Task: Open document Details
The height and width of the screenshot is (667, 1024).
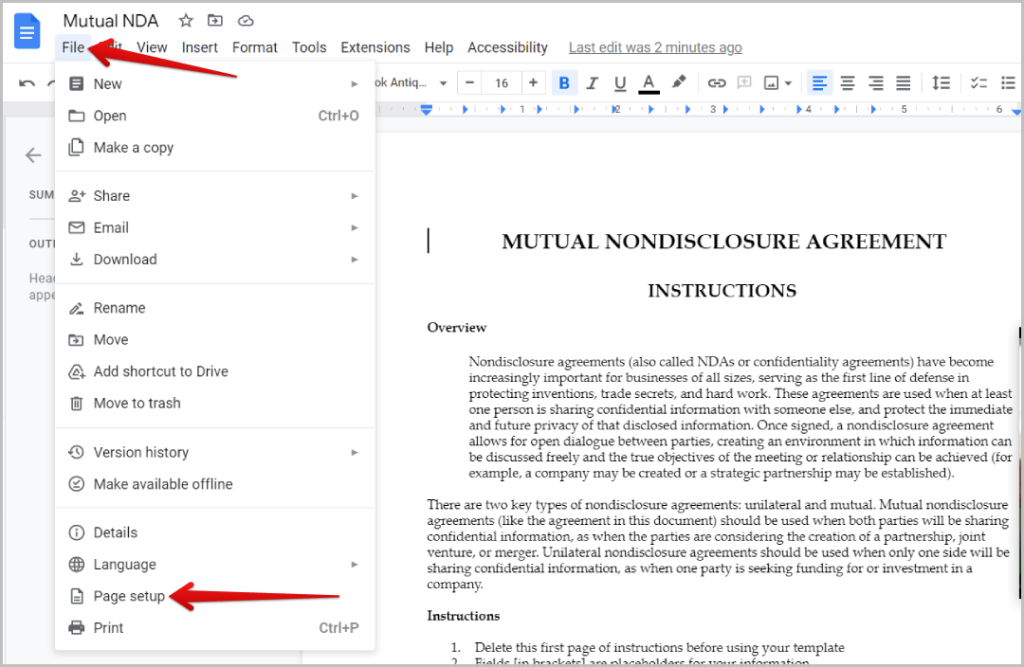Action: [x=214, y=532]
